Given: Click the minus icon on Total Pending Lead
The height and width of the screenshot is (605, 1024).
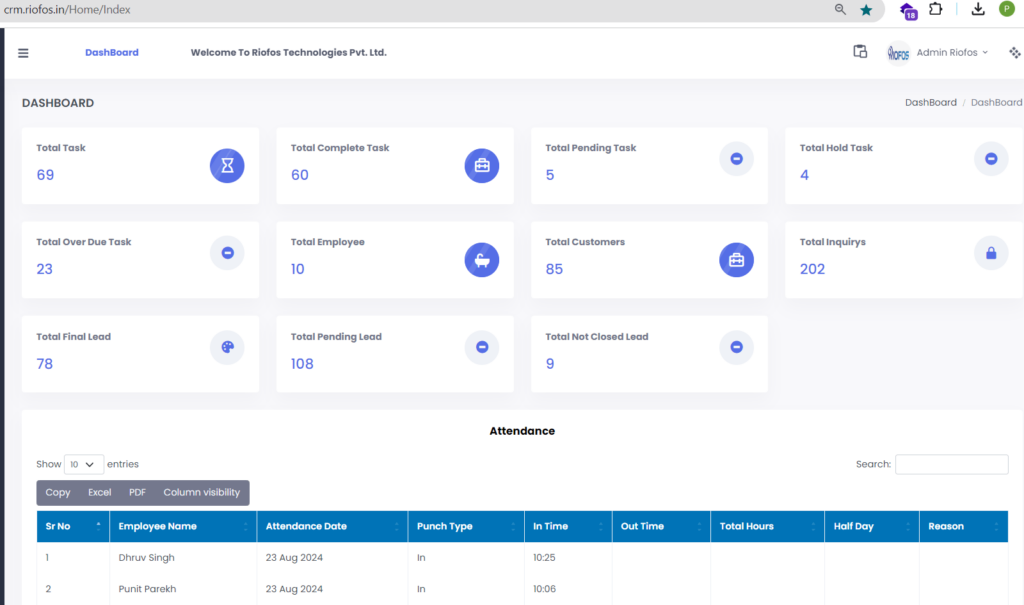Looking at the screenshot, I should [x=482, y=347].
